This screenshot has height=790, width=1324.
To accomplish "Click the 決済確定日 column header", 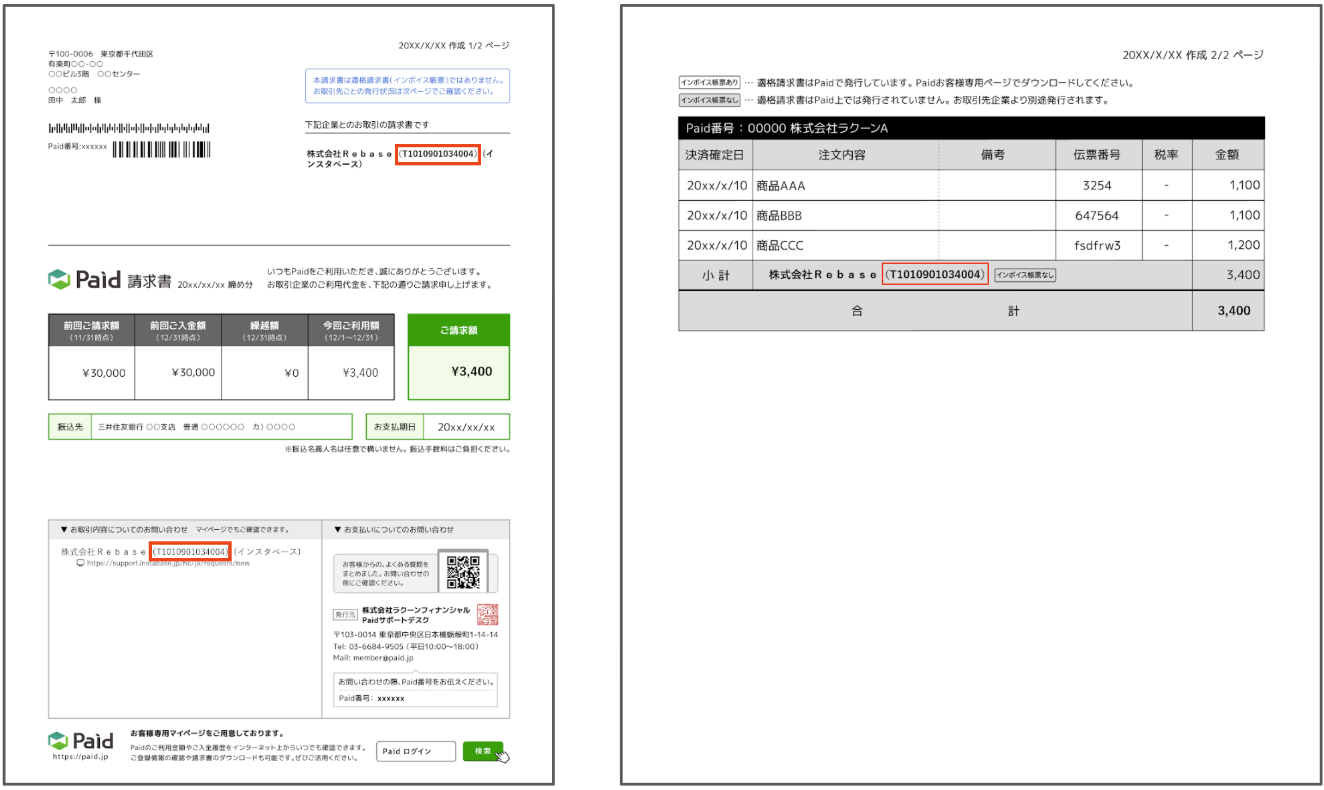I will tap(715, 155).
